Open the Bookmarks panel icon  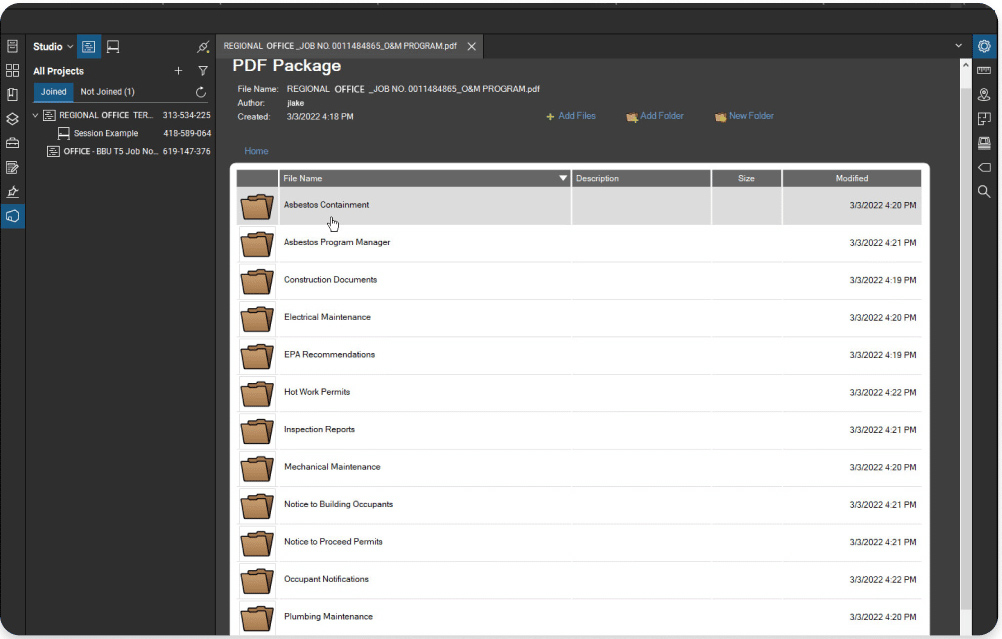(12, 95)
